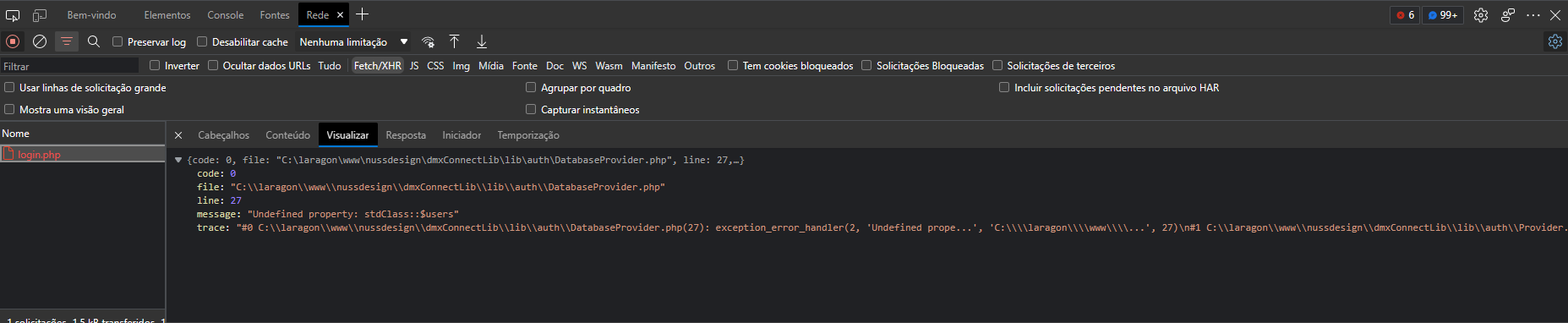Image resolution: width=1568 pixels, height=323 pixels.
Task: Focus the Filtrar input field
Action: [x=69, y=66]
